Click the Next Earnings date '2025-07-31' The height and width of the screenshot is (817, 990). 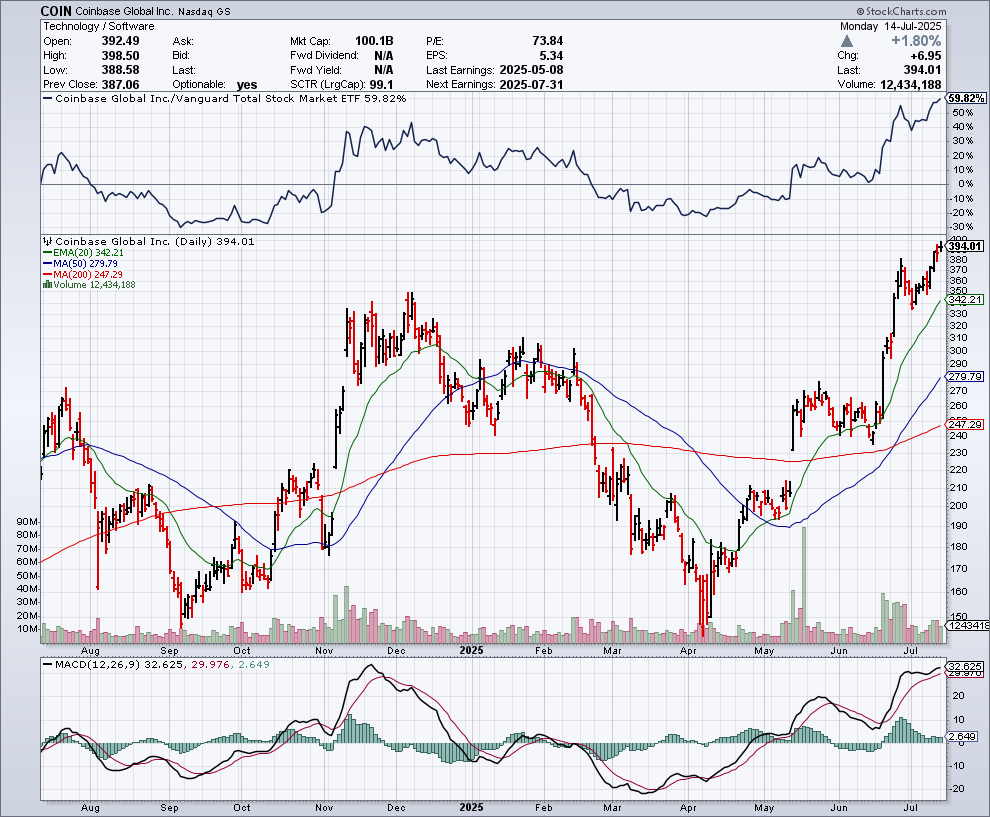coord(531,84)
